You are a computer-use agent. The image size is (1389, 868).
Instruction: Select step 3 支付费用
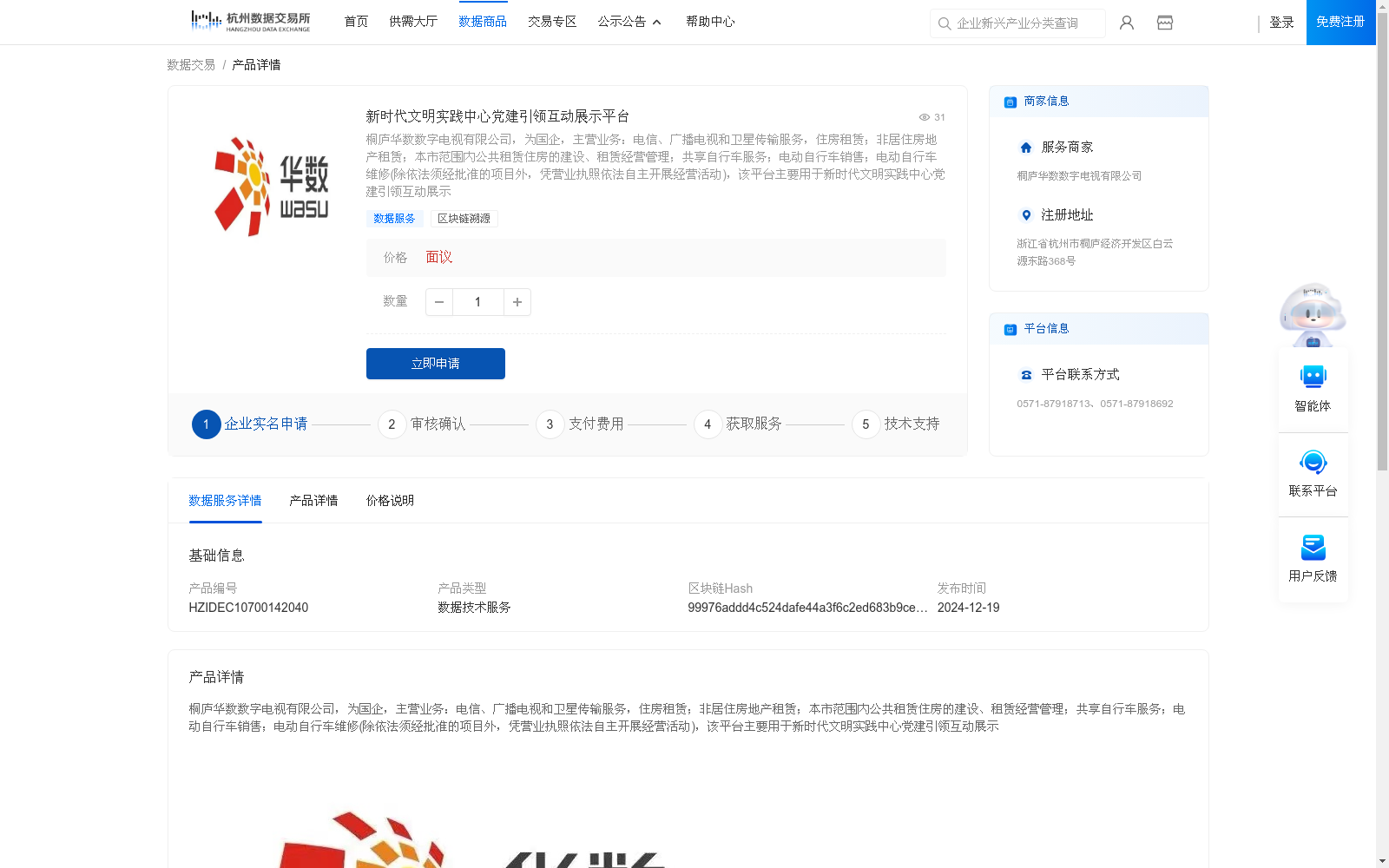coord(580,424)
